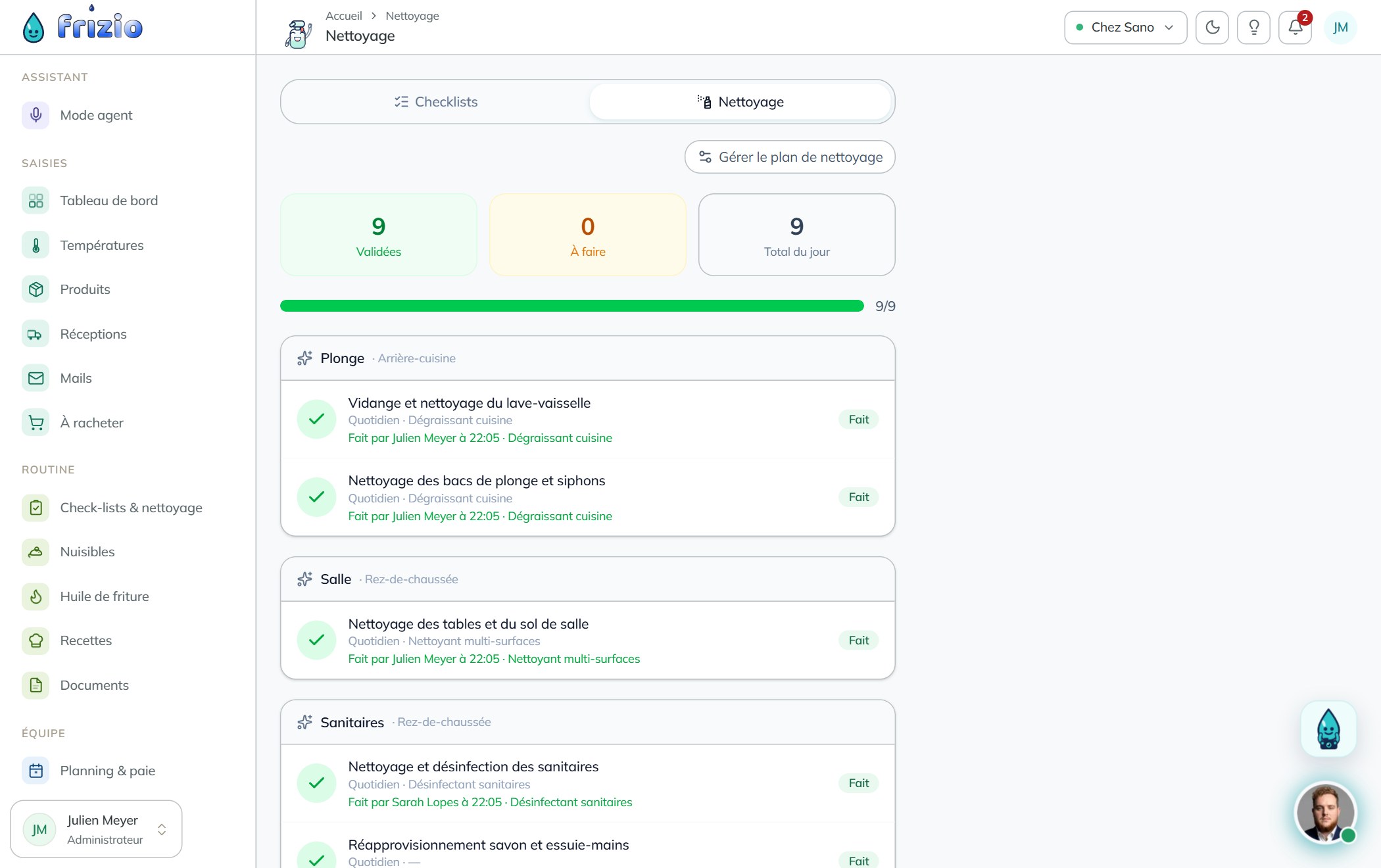This screenshot has height=868, width=1381.
Task: Switch to the Checklists tab
Action: [x=436, y=102]
